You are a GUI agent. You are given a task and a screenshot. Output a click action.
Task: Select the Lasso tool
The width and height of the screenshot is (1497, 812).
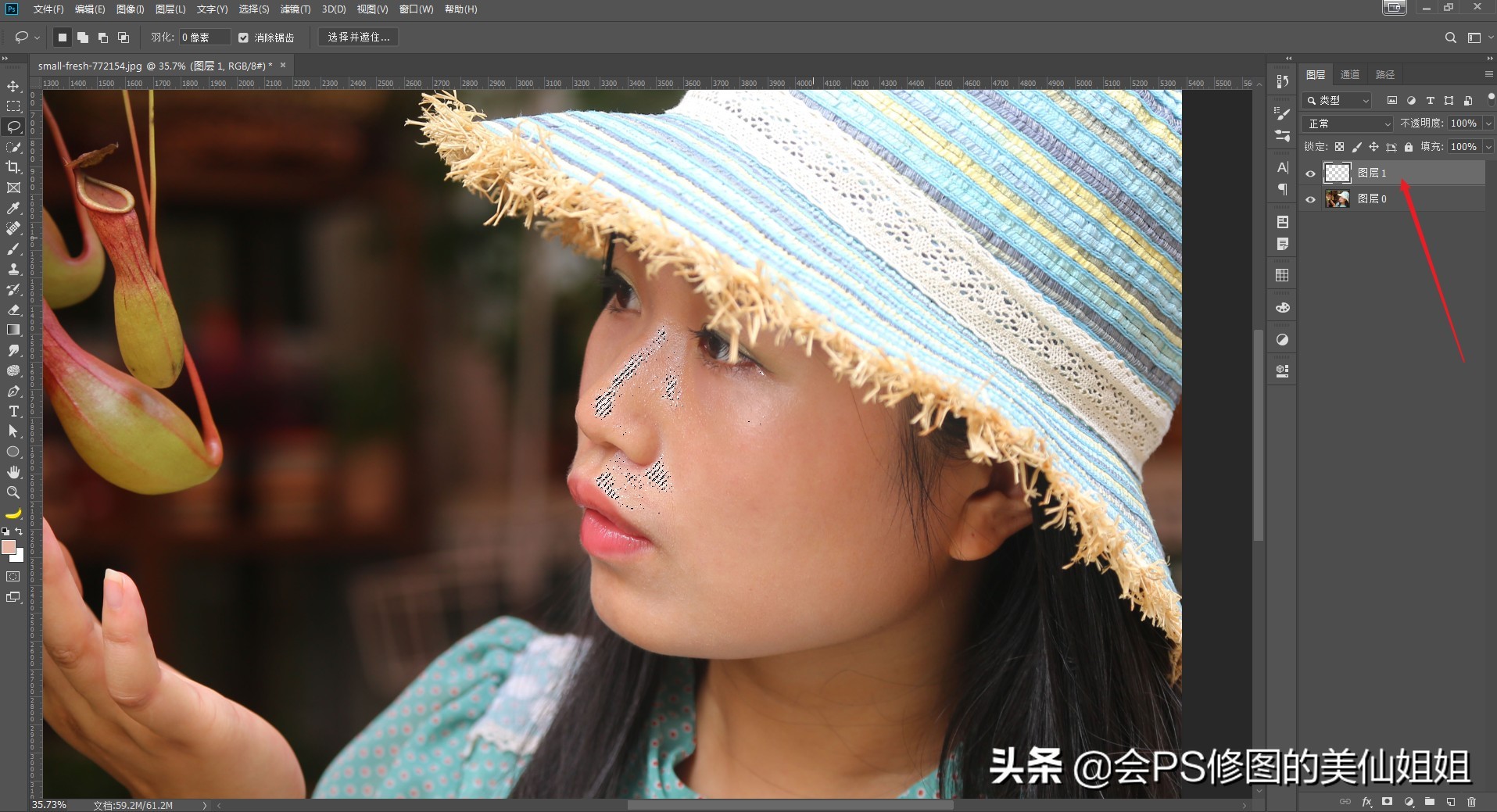(13, 127)
